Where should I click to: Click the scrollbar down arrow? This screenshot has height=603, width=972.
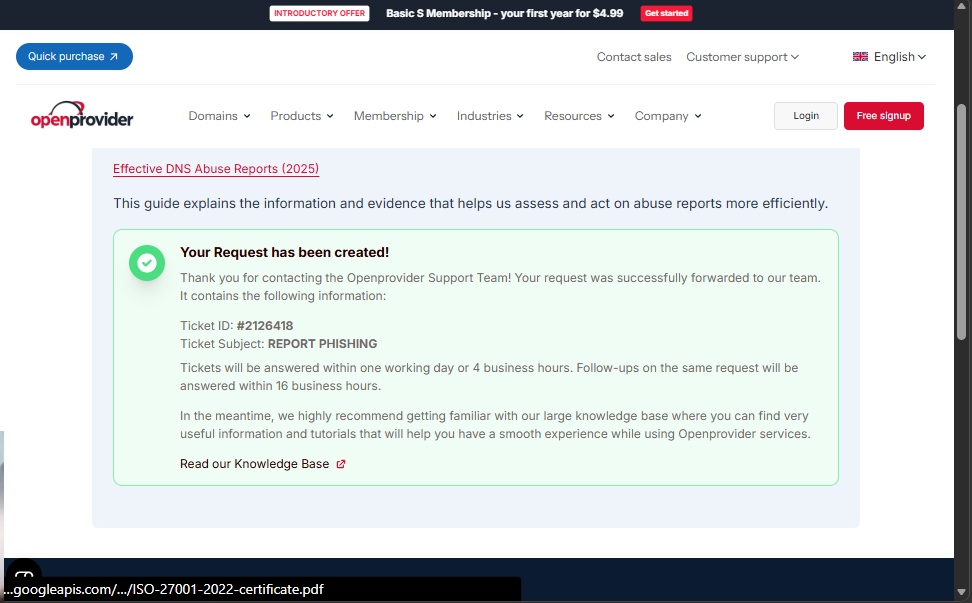pos(961,592)
